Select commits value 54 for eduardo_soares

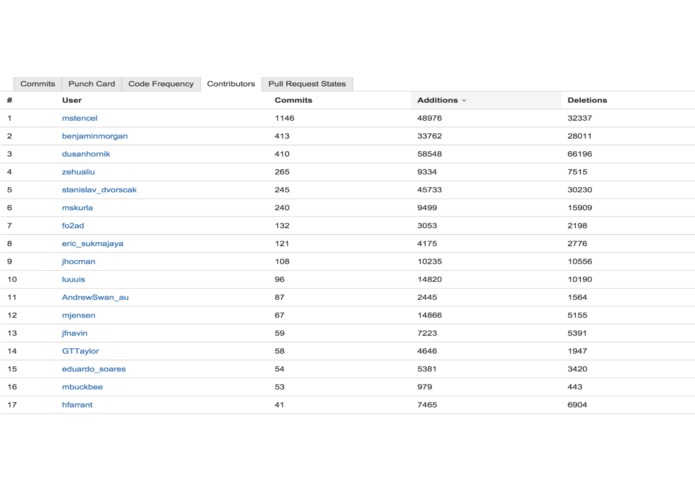click(x=279, y=369)
